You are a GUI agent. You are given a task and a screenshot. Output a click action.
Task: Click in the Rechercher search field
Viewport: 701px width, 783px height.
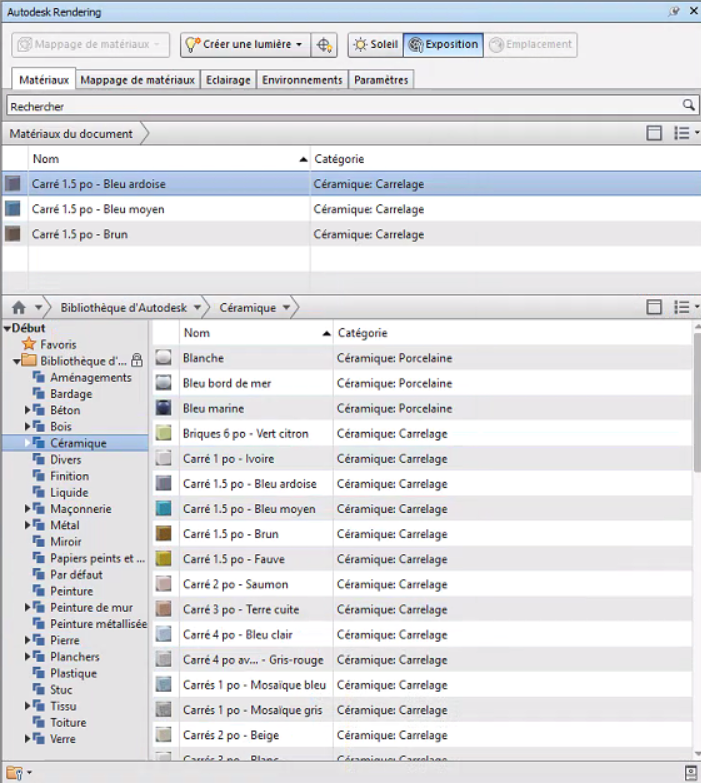345,106
